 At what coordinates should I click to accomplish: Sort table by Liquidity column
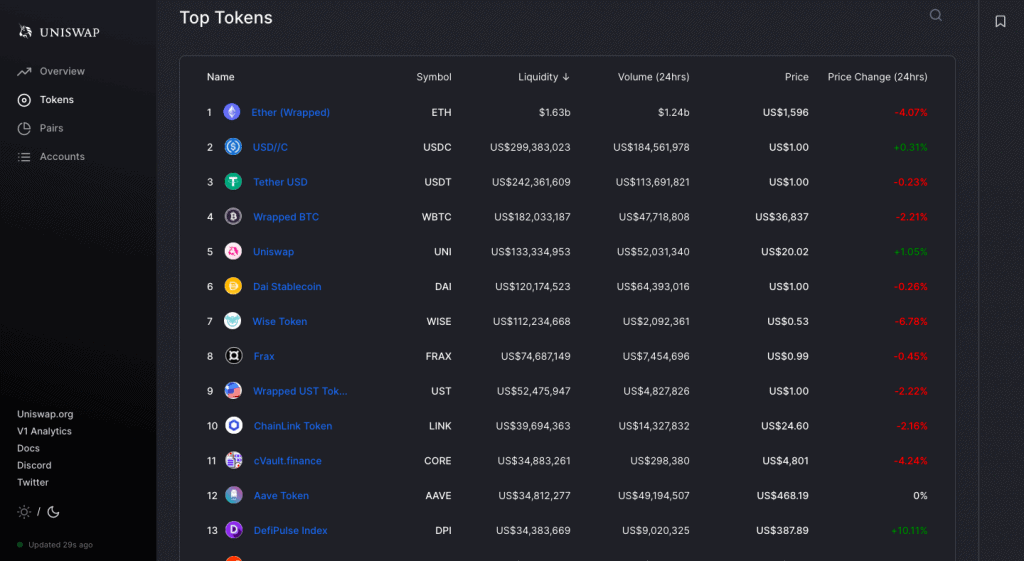[544, 77]
